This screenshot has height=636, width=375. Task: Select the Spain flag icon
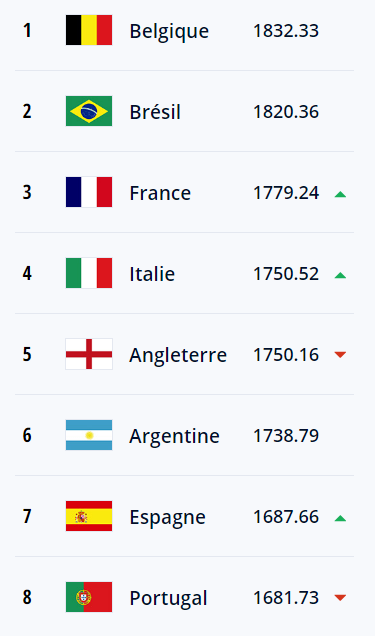89,516
